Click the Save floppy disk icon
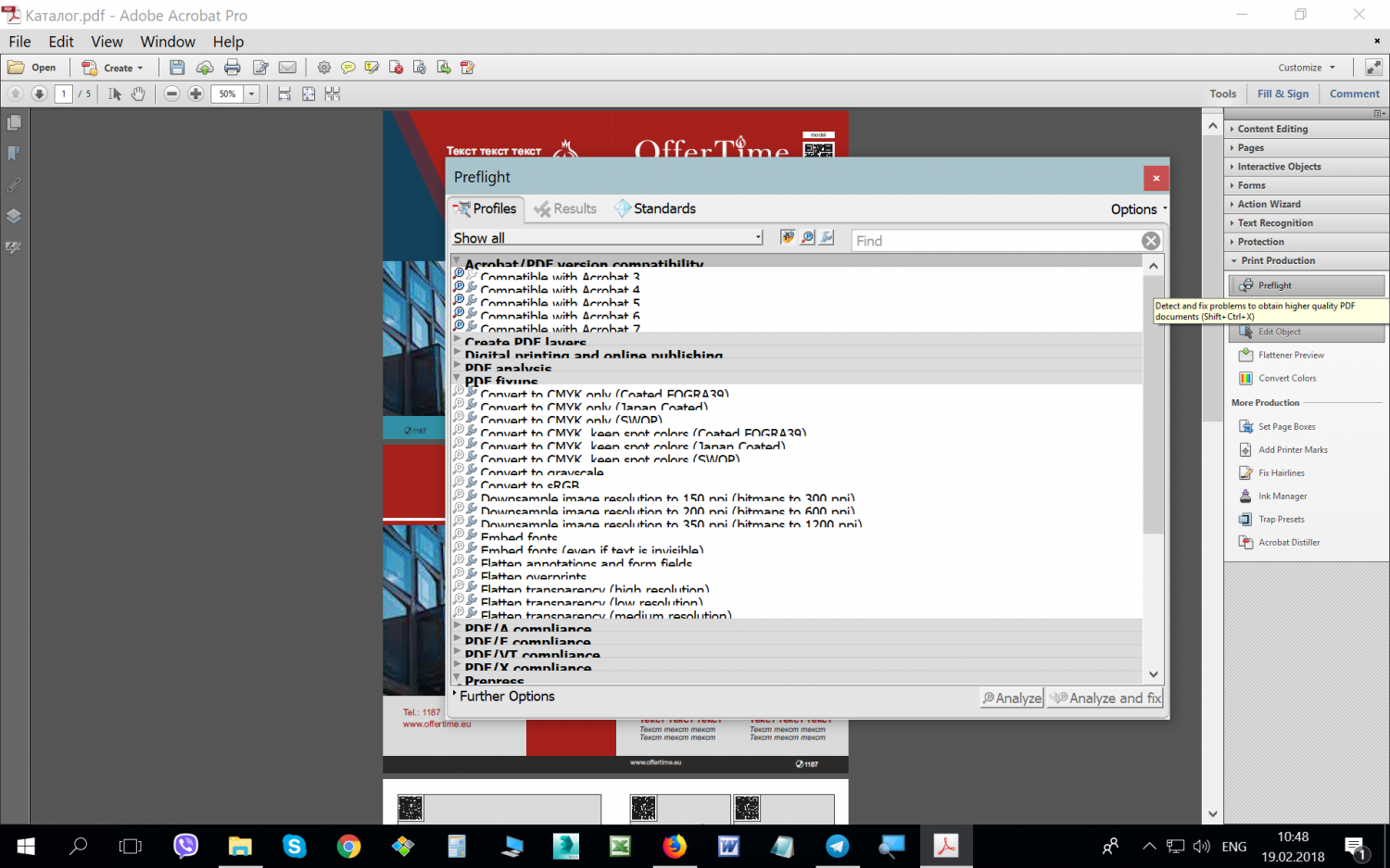1390x868 pixels. click(177, 68)
